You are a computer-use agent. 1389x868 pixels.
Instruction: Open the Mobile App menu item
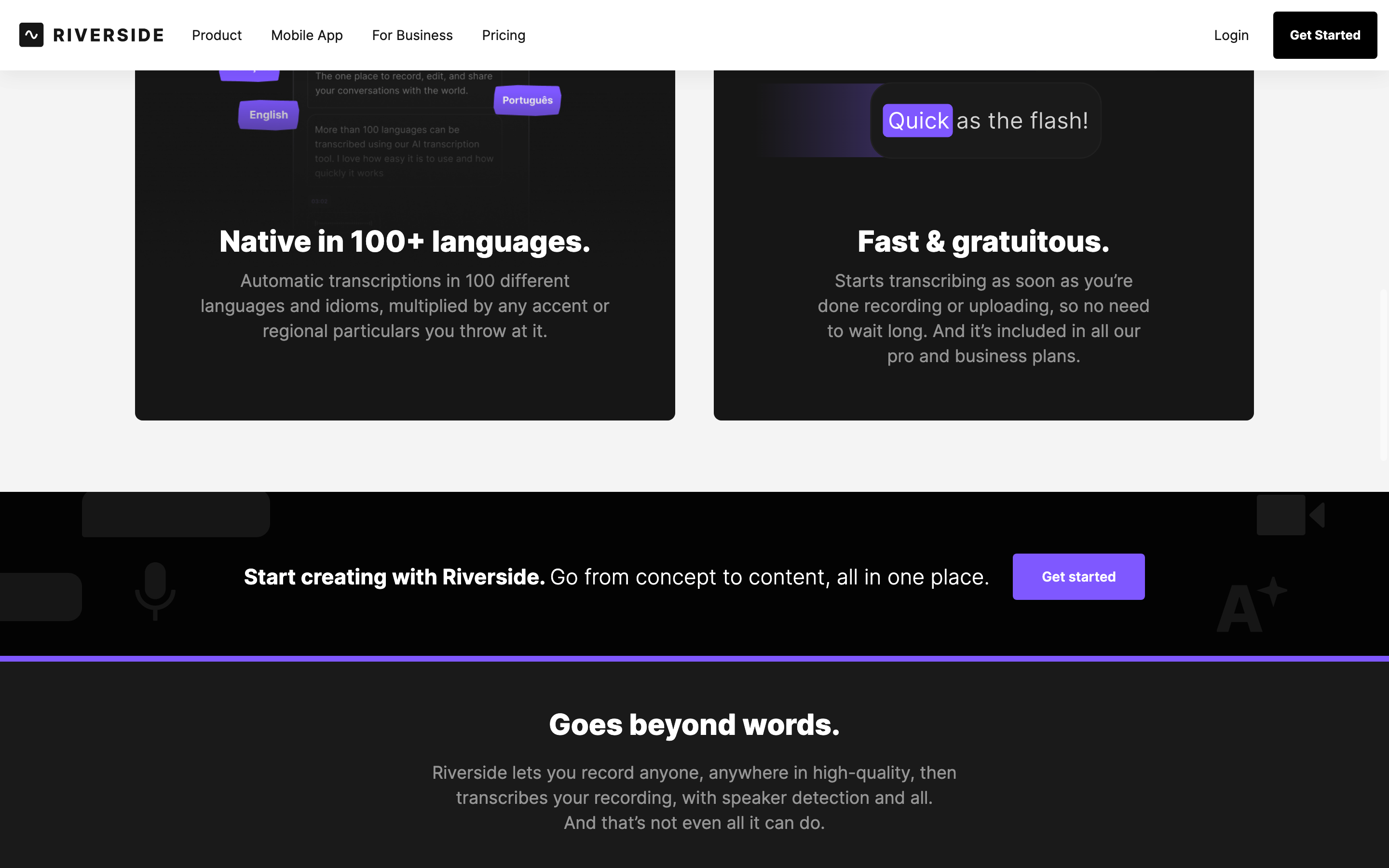pos(307,35)
